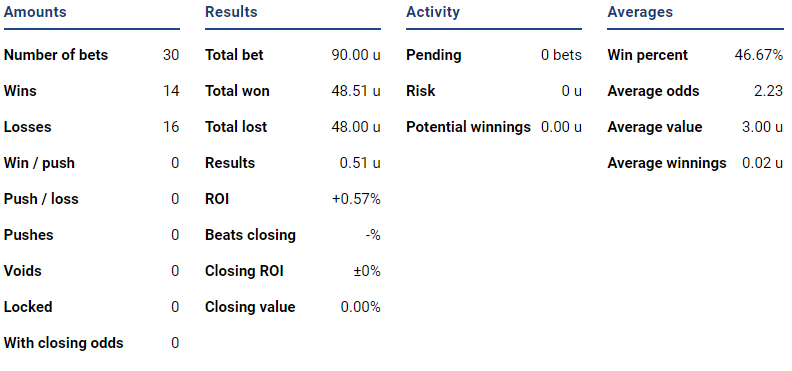Select the Total won amount 48.51 u
This screenshot has height=371, width=792.
[356, 91]
